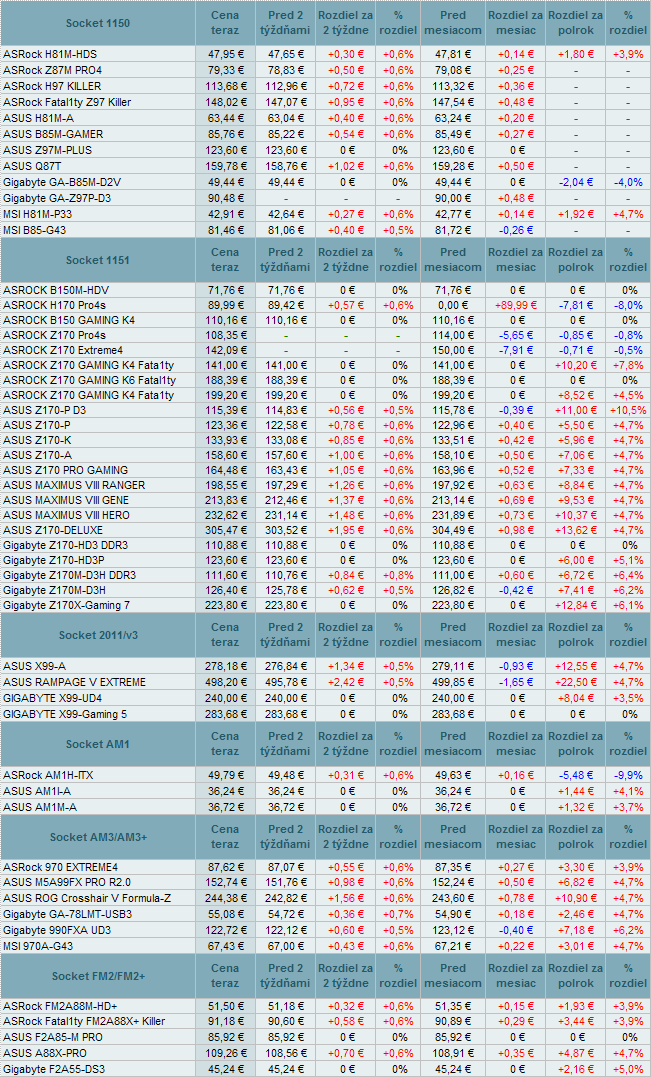Click the "ASUS B85M-GAMER" product name
The image size is (651, 1077).
click(53, 134)
